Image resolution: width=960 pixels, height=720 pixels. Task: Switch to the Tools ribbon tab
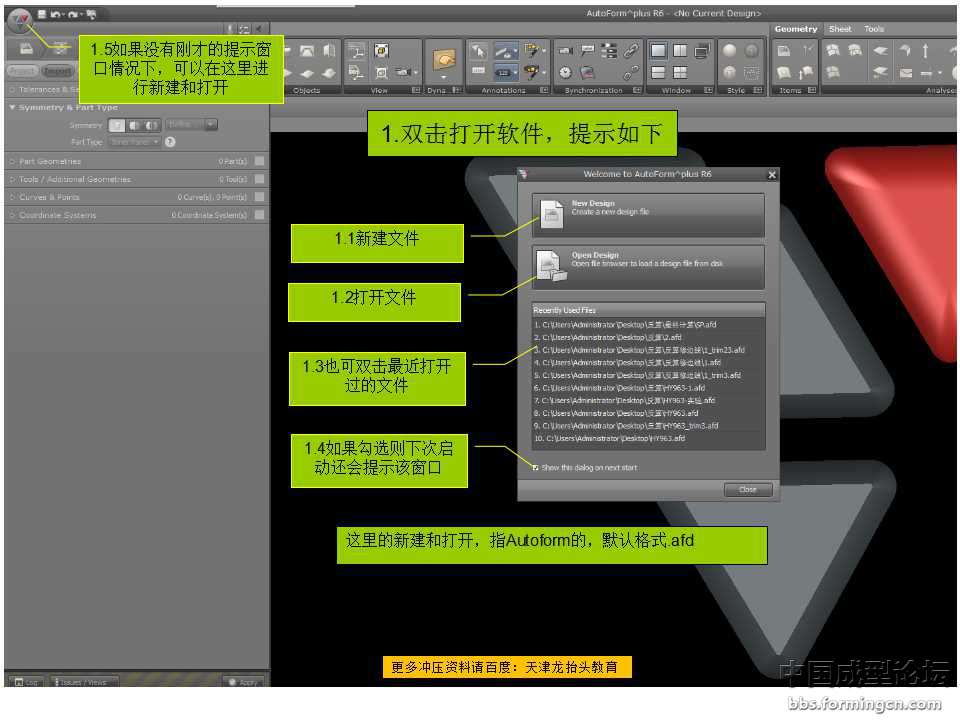874,29
